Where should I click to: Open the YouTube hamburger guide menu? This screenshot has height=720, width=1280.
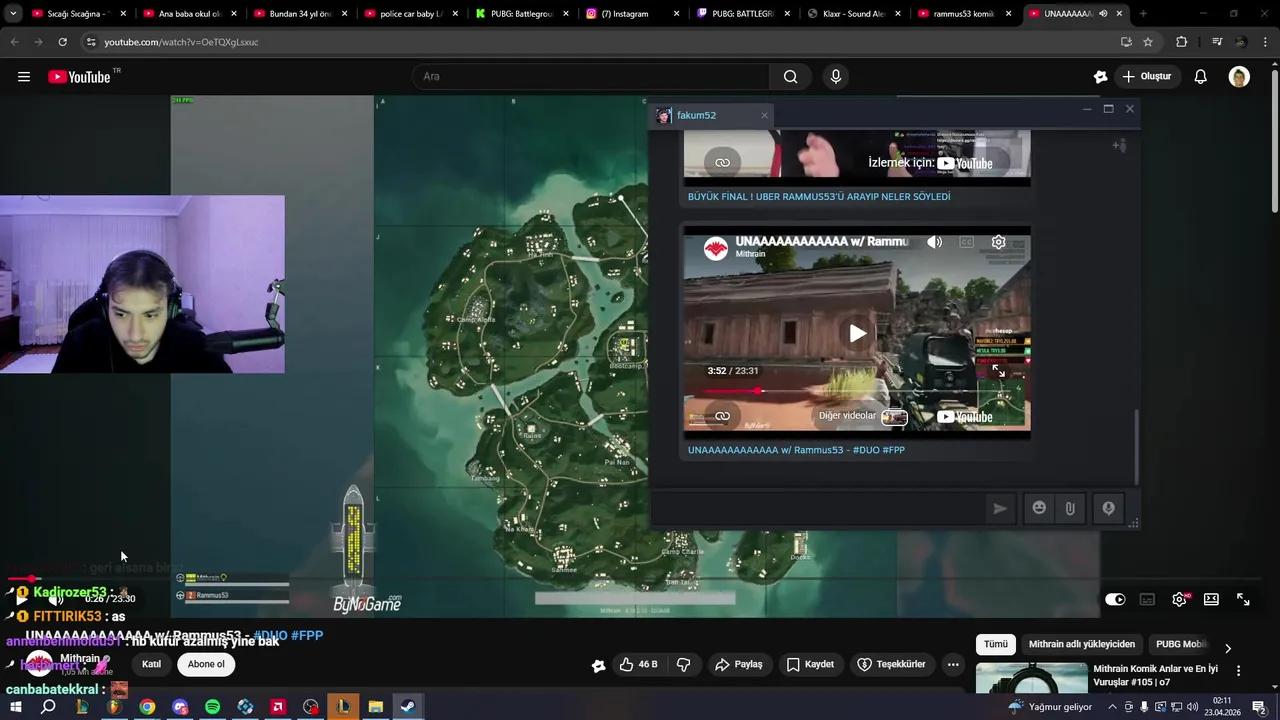click(24, 76)
